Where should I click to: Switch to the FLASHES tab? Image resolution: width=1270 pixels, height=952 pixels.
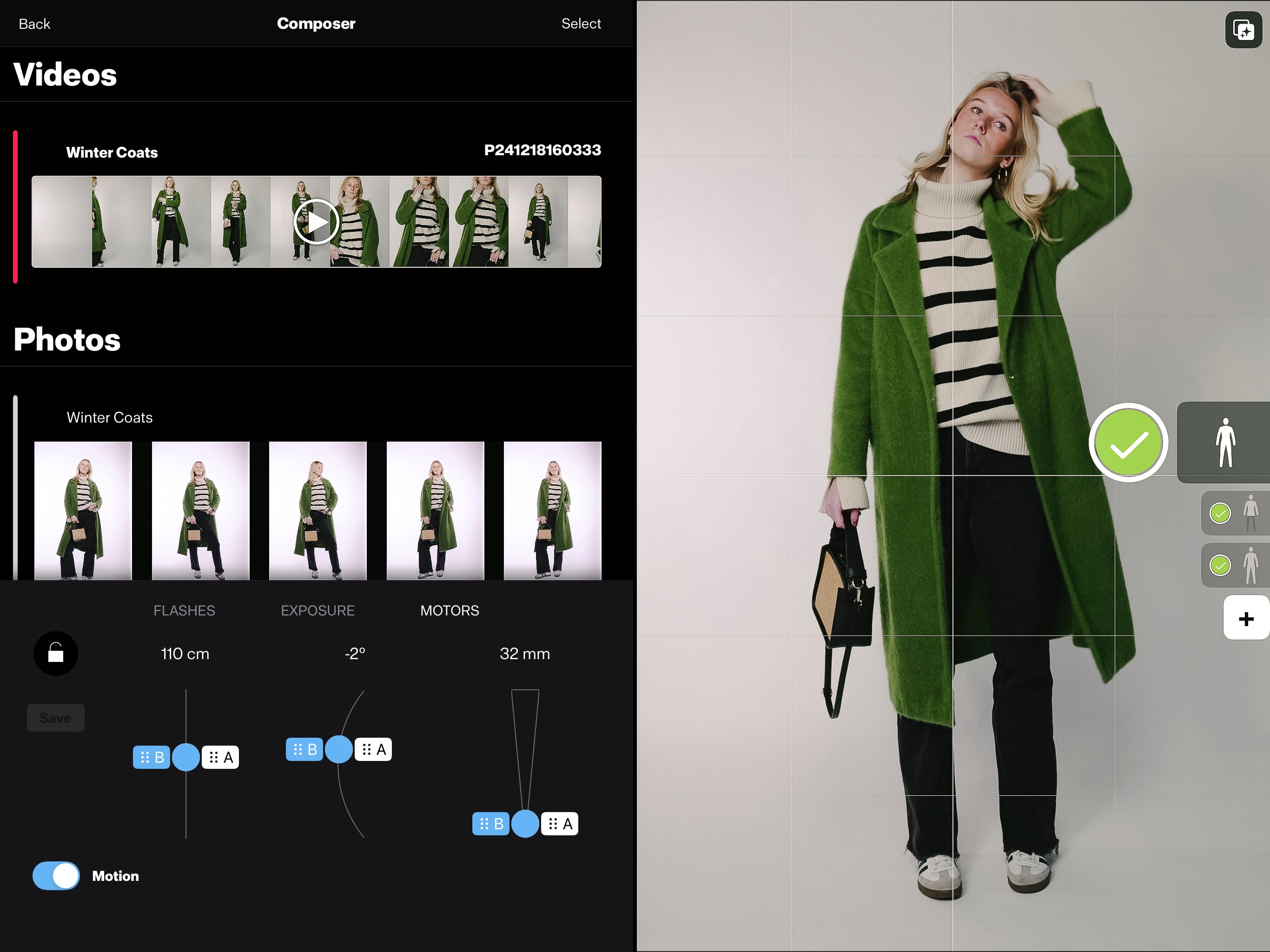click(184, 610)
